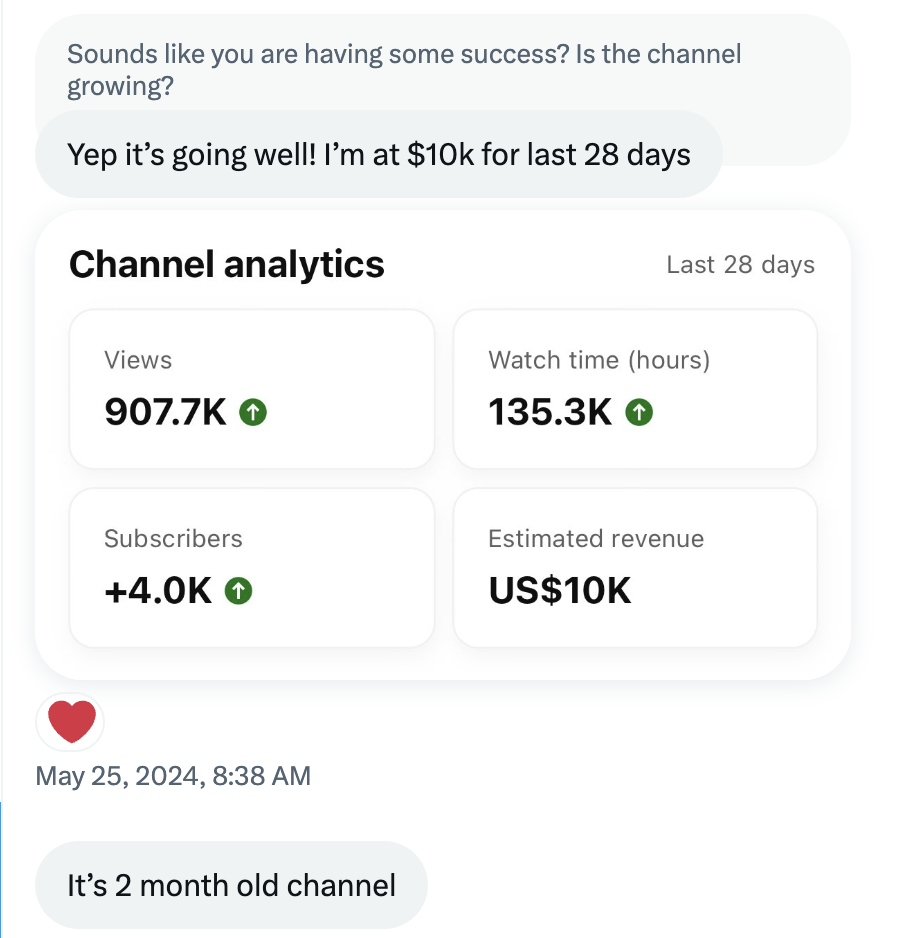
Task: Select the 'It's 2 month old channel' message
Action: (231, 885)
